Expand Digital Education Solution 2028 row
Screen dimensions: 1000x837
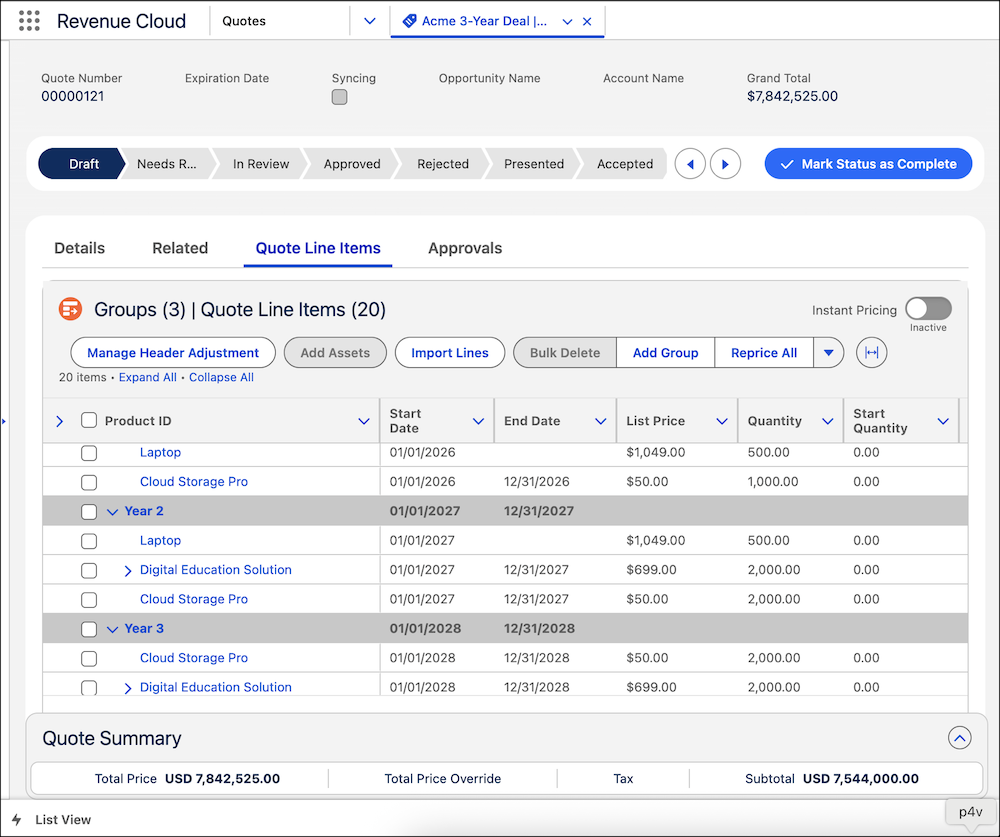coord(128,688)
